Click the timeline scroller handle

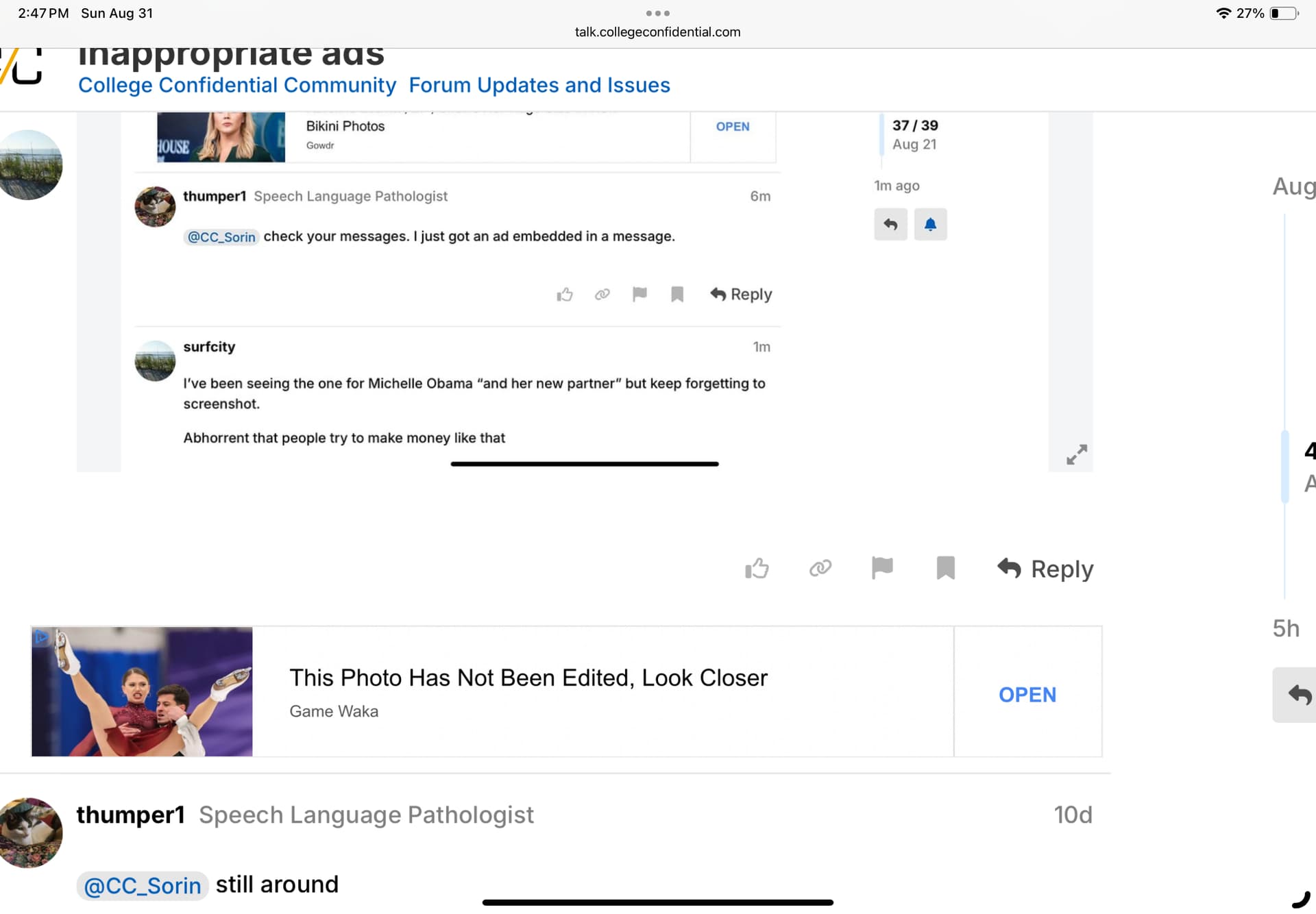tap(1285, 467)
